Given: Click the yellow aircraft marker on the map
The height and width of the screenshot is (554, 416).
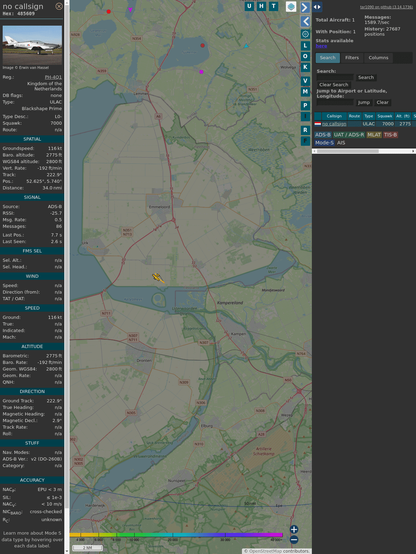Looking at the screenshot, I should pos(158,278).
